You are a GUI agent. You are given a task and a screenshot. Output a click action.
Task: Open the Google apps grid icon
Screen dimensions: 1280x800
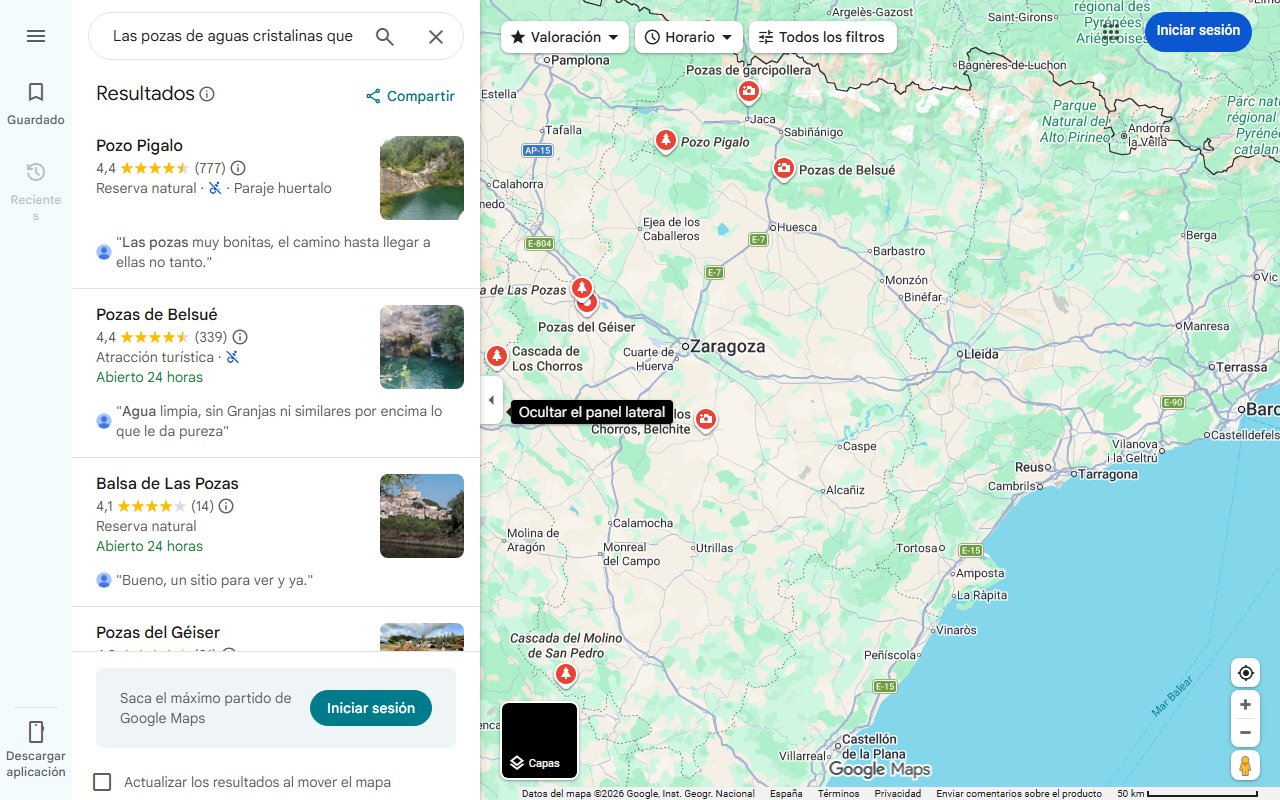point(1110,33)
